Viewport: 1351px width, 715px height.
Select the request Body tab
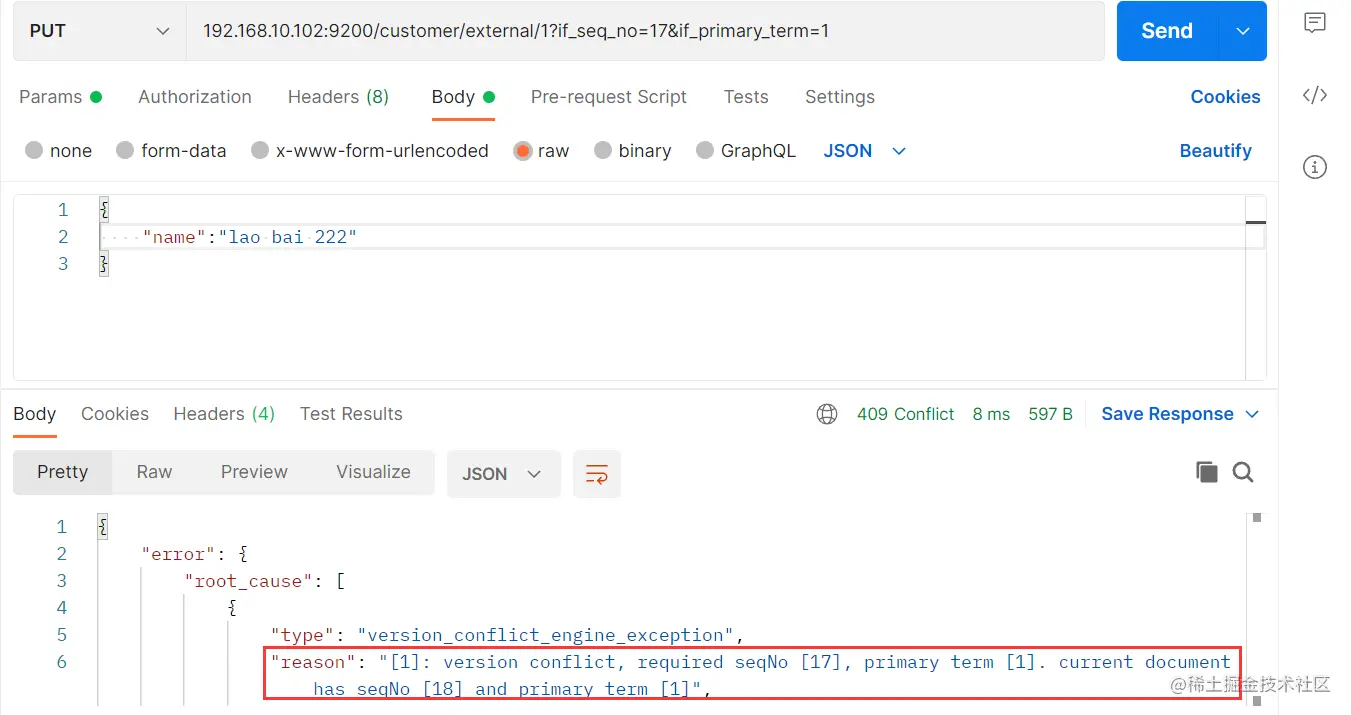pos(463,97)
